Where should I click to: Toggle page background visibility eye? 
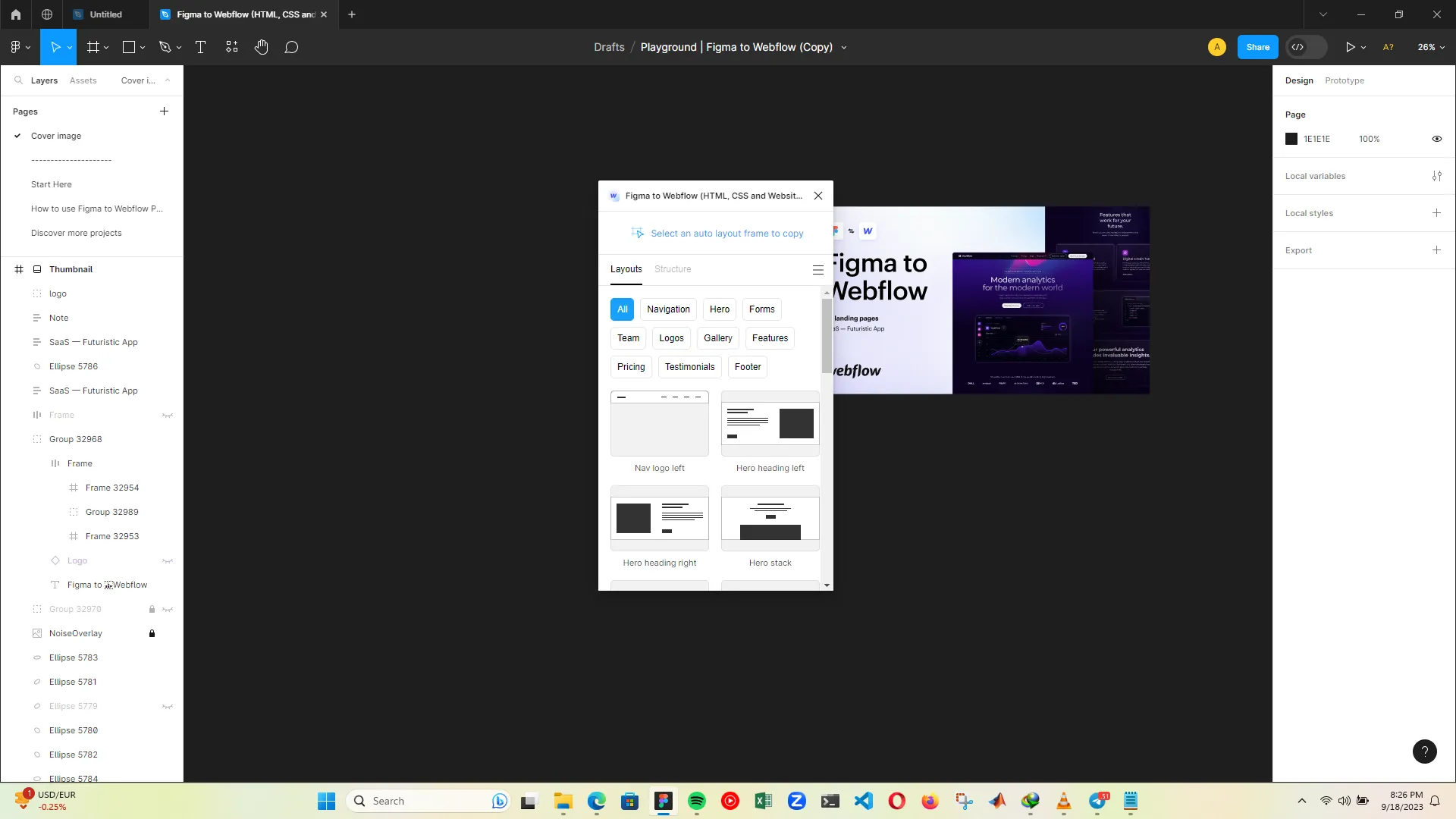click(x=1436, y=139)
